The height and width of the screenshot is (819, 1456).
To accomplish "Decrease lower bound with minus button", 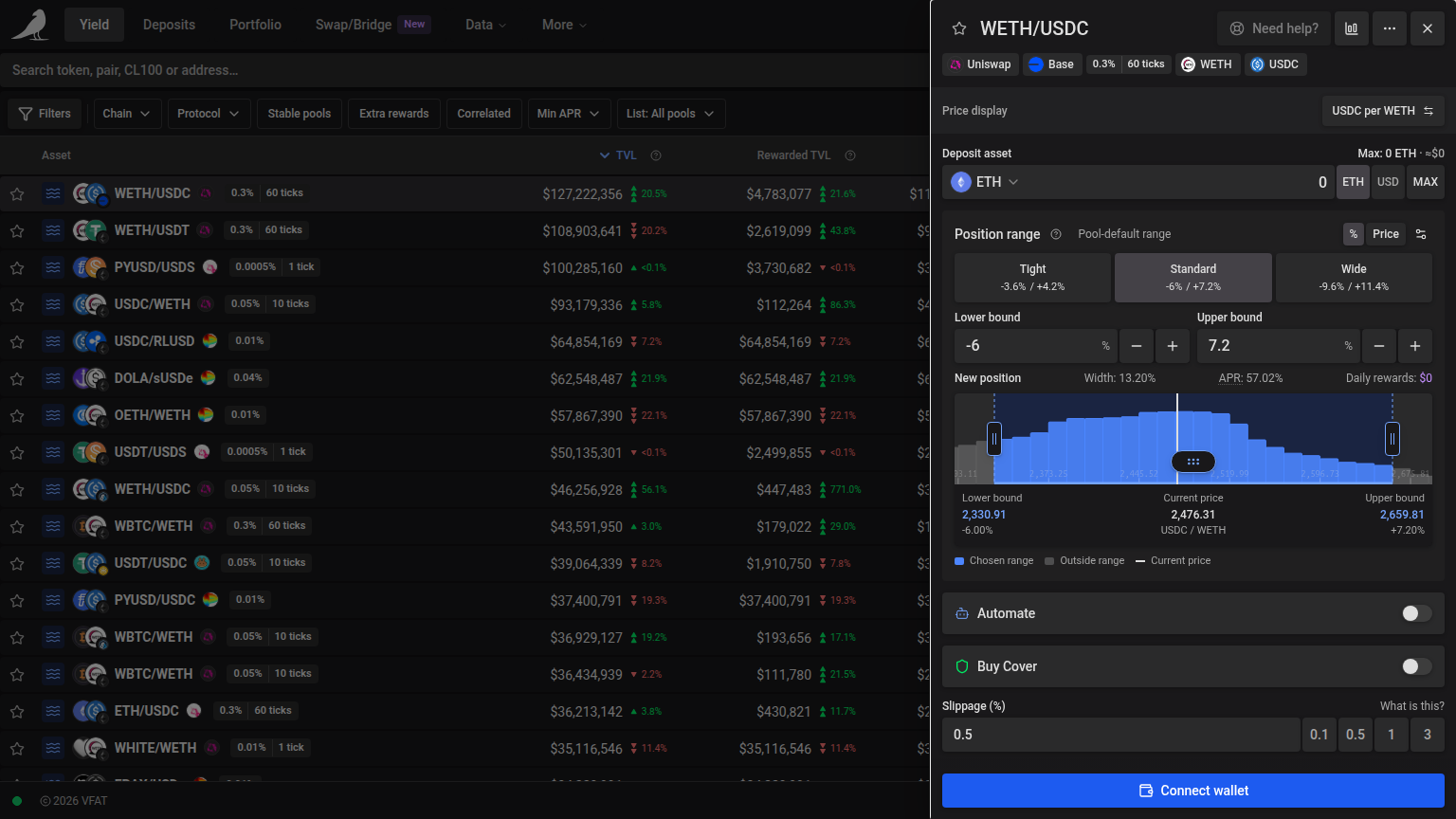I will (x=1137, y=346).
